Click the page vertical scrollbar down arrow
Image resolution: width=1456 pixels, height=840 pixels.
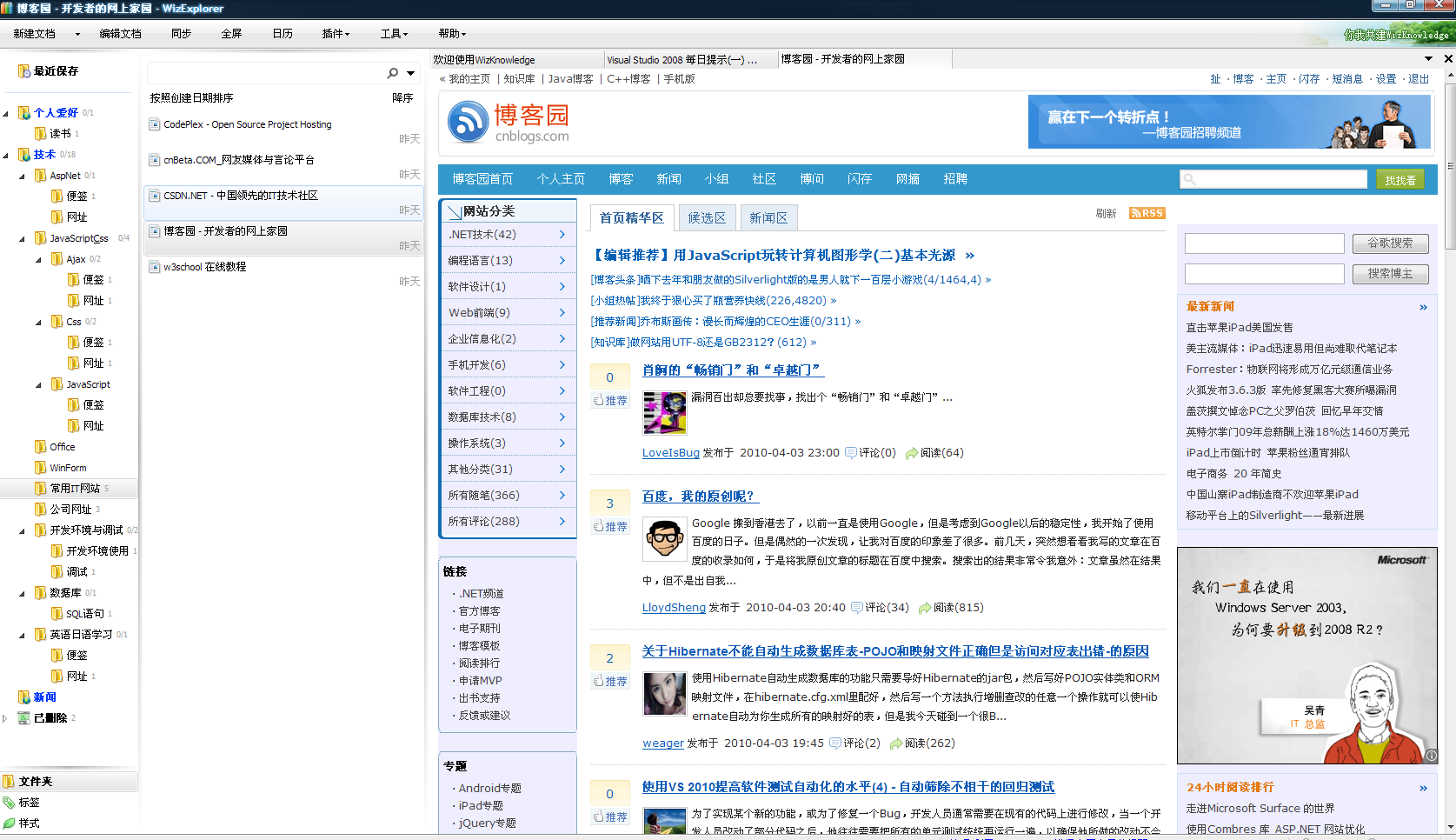tap(1449, 827)
